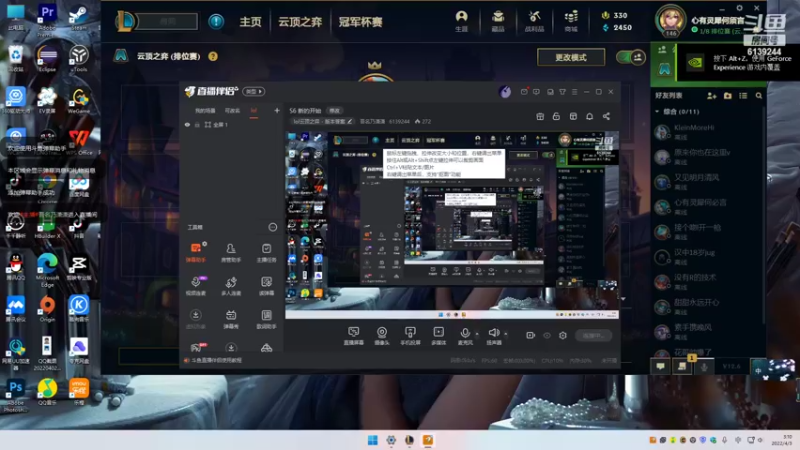Toggle the open party switch beside 更改模式
800x450 pixels.
631,57
